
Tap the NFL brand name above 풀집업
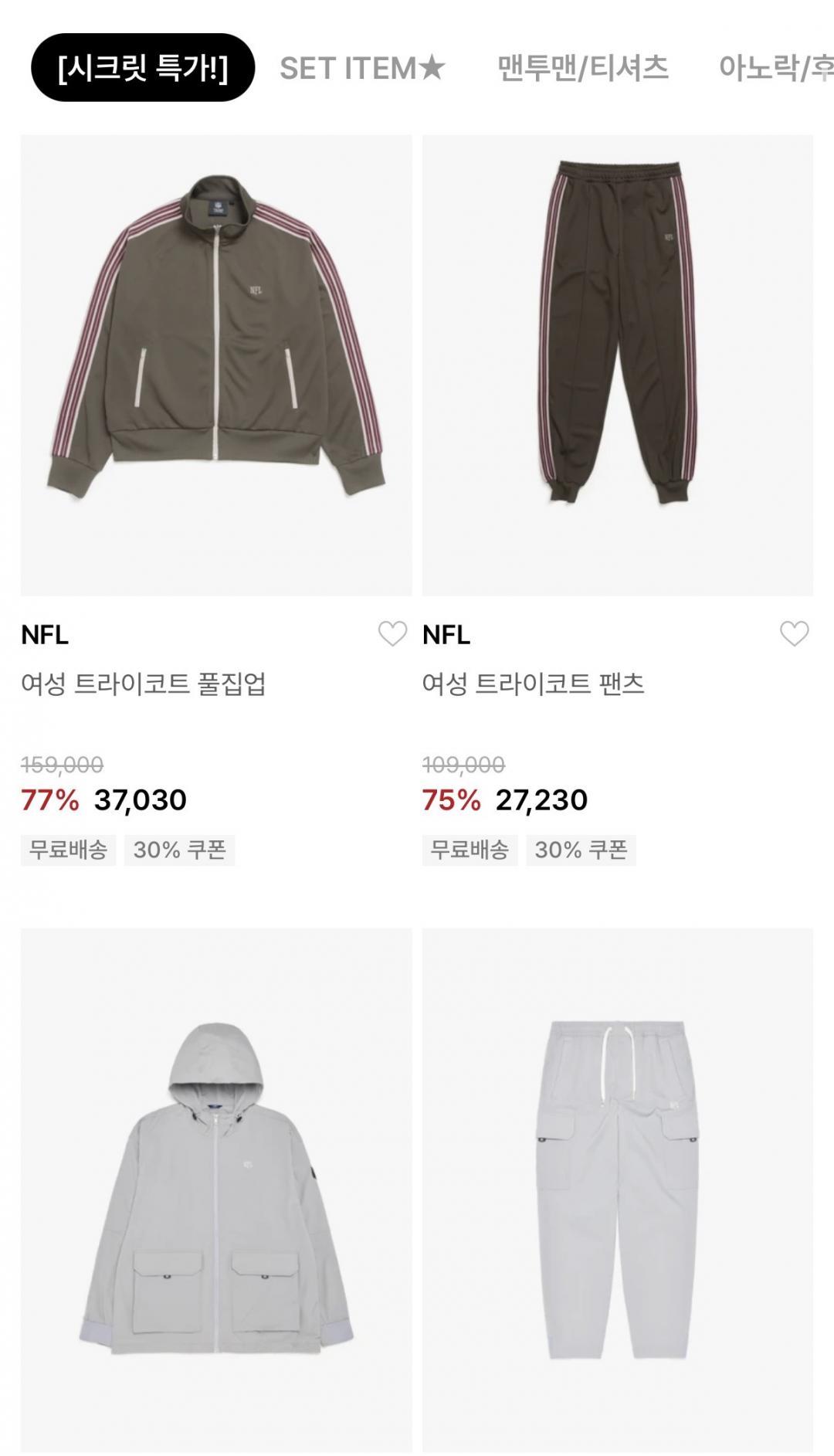click(45, 635)
